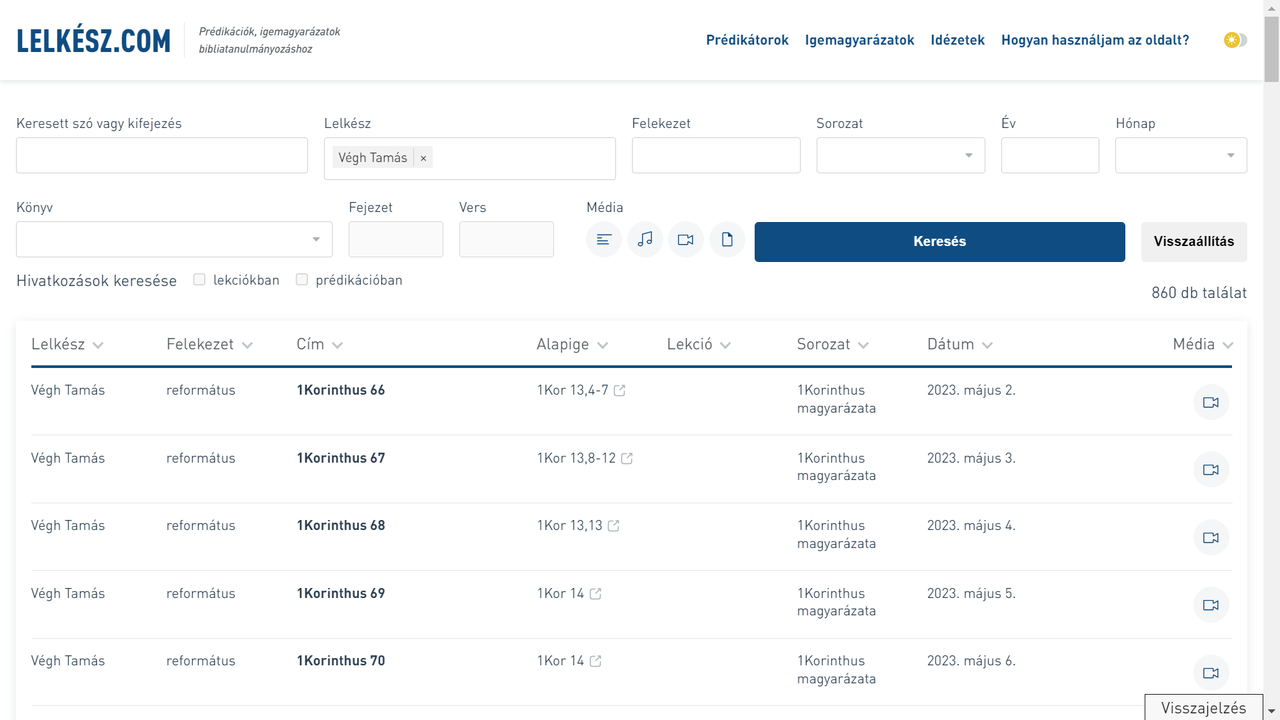Filter by text media icon
The image size is (1280, 720).
click(x=604, y=240)
